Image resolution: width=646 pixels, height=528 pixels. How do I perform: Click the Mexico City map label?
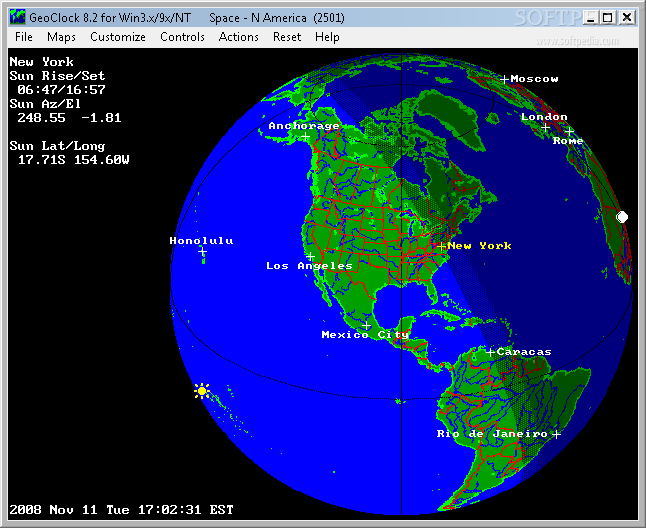coord(365,335)
